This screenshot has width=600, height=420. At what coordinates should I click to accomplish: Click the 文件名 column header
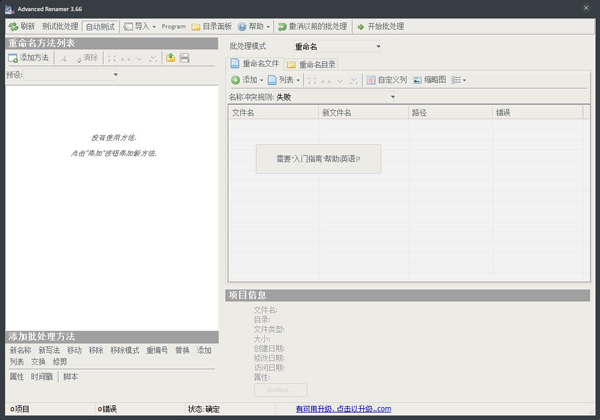(x=274, y=112)
